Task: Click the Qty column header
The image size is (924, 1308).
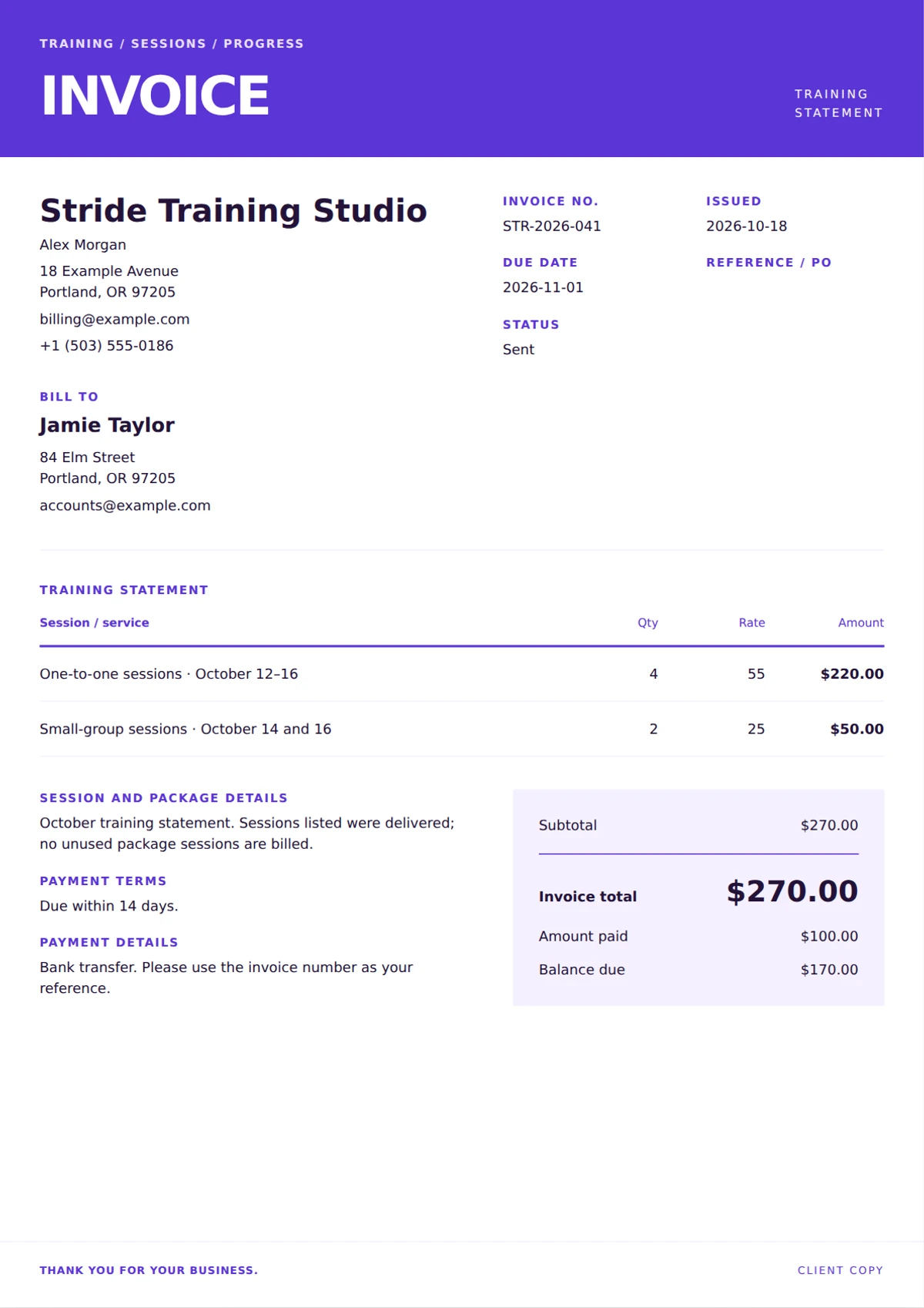Action: [x=648, y=622]
